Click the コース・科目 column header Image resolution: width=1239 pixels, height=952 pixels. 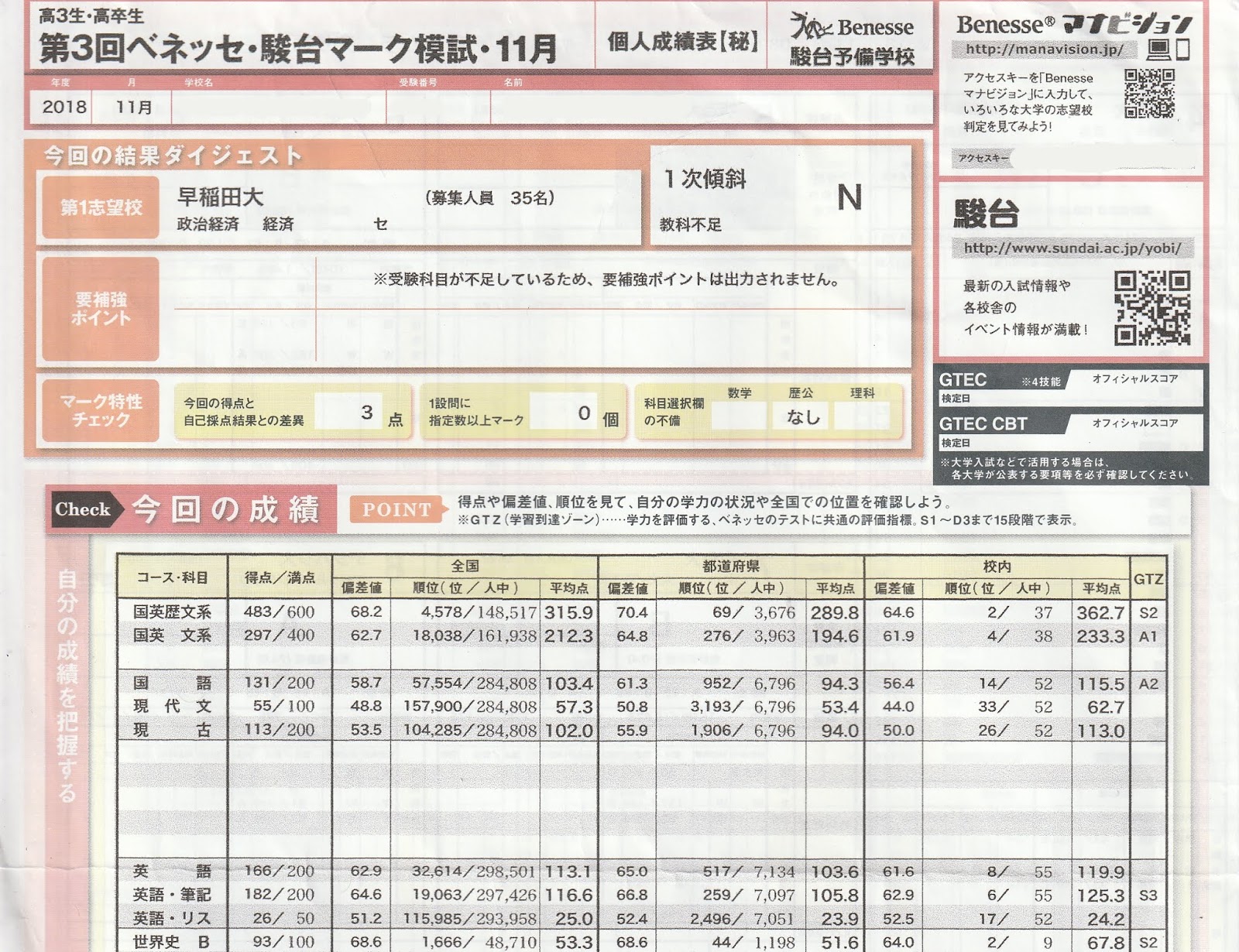tap(172, 577)
